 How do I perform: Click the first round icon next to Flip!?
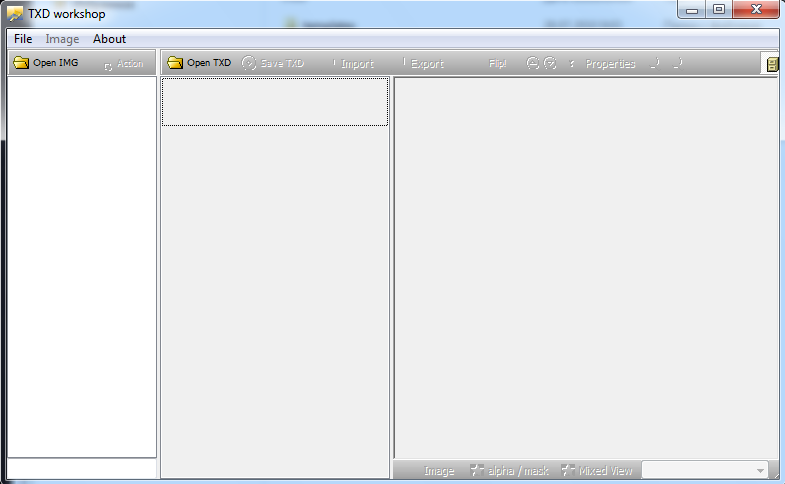pos(533,64)
